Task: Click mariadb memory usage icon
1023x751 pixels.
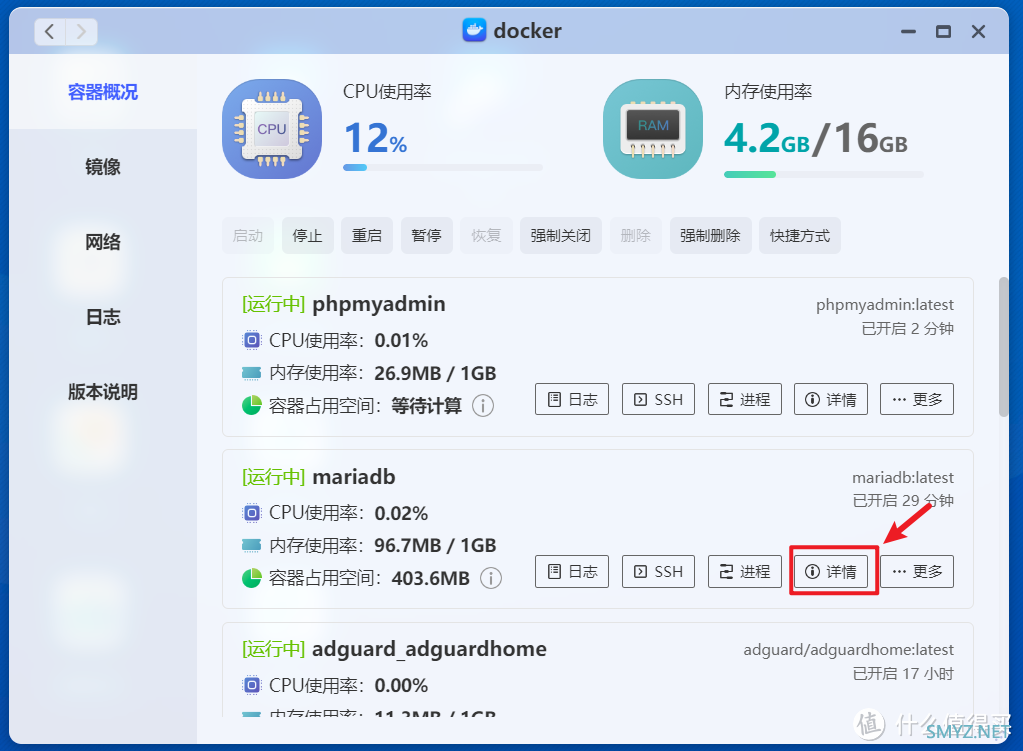Action: pos(252,545)
